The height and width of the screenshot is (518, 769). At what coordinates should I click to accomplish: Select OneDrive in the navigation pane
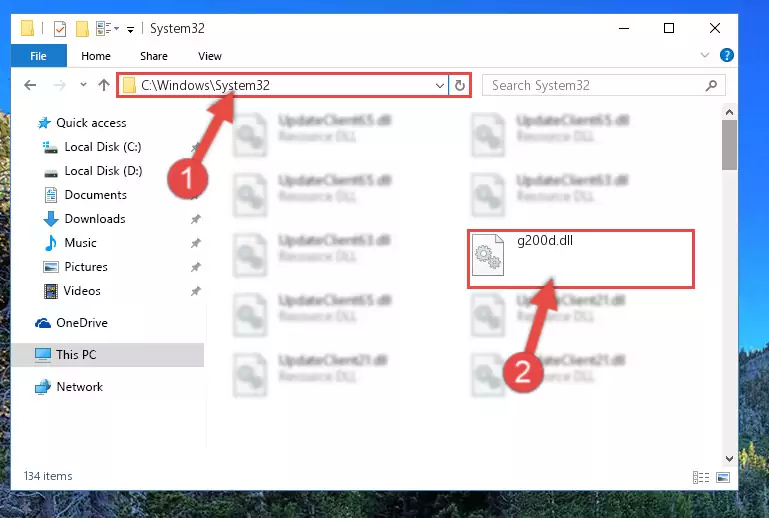[82, 323]
